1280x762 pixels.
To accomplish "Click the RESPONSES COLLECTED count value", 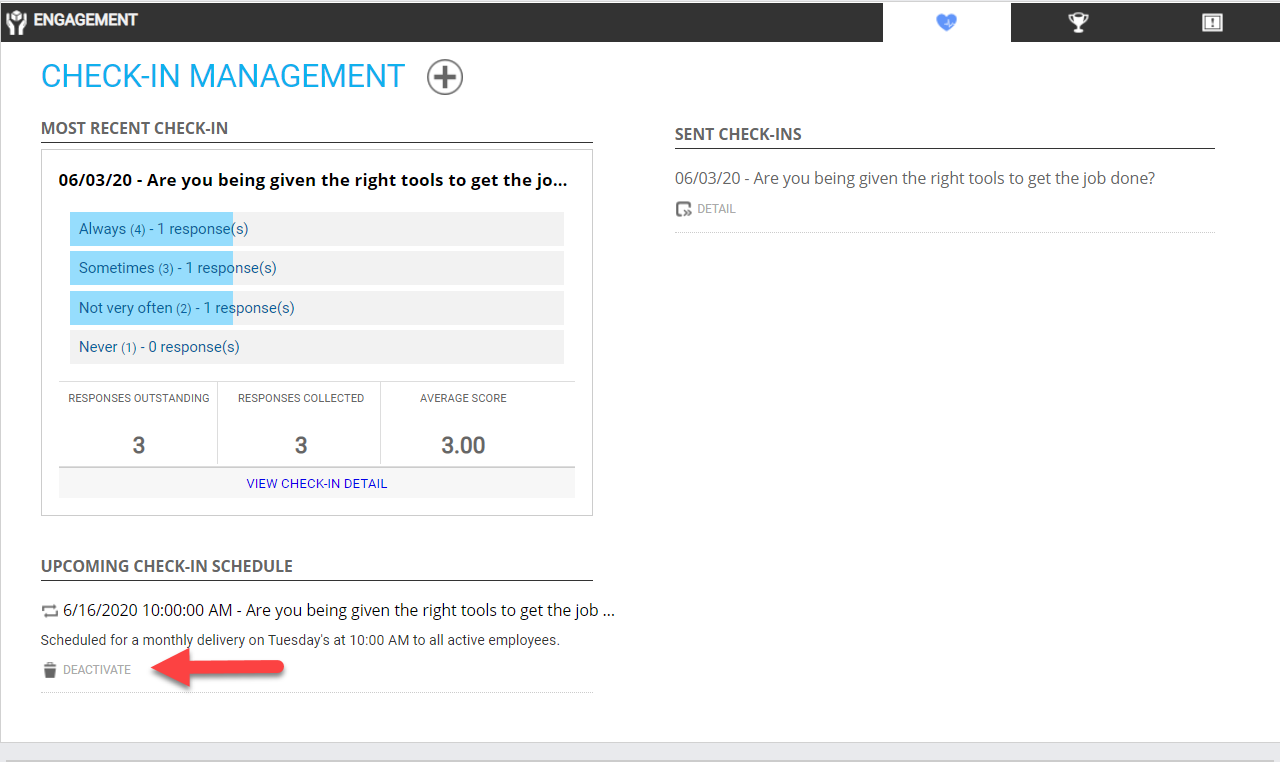I will click(299, 444).
